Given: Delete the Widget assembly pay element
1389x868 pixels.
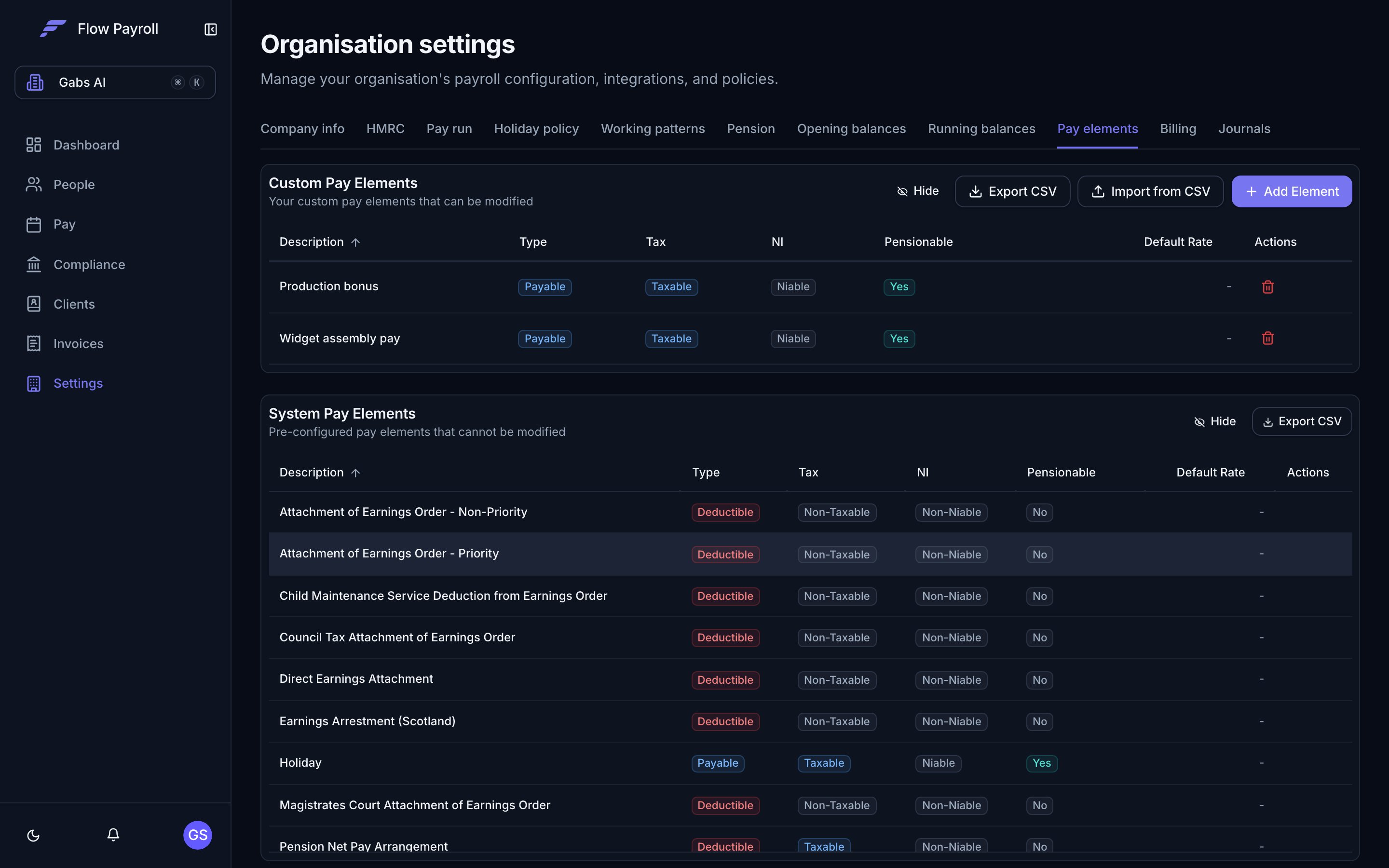Looking at the screenshot, I should tap(1268, 338).
